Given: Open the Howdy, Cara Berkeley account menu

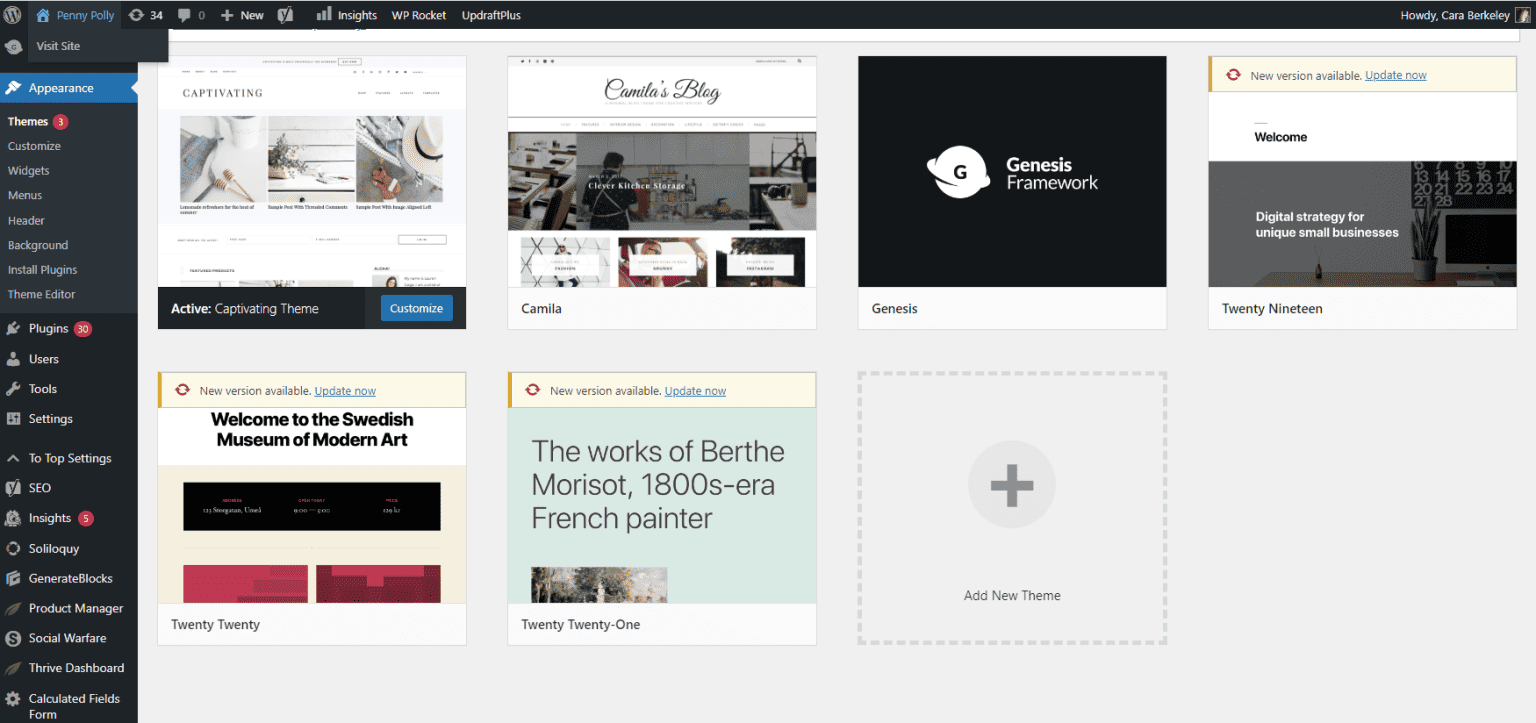Looking at the screenshot, I should click(1455, 15).
